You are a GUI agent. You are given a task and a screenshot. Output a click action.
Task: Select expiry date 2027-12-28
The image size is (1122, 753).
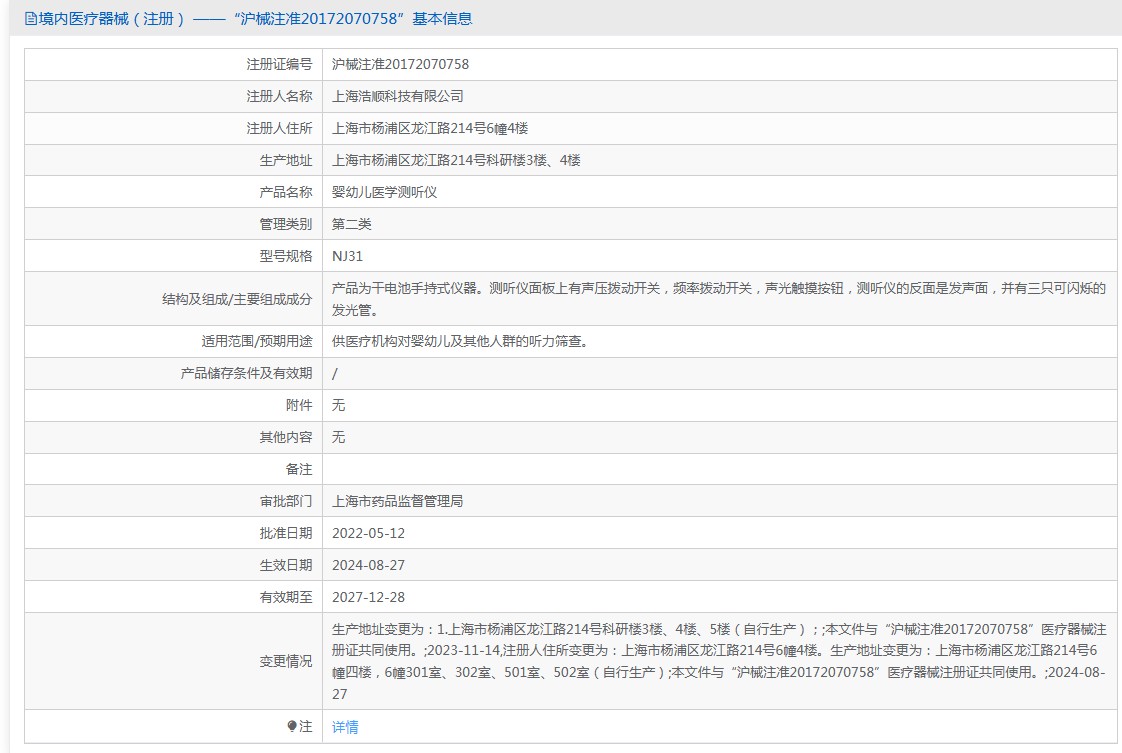pos(369,597)
